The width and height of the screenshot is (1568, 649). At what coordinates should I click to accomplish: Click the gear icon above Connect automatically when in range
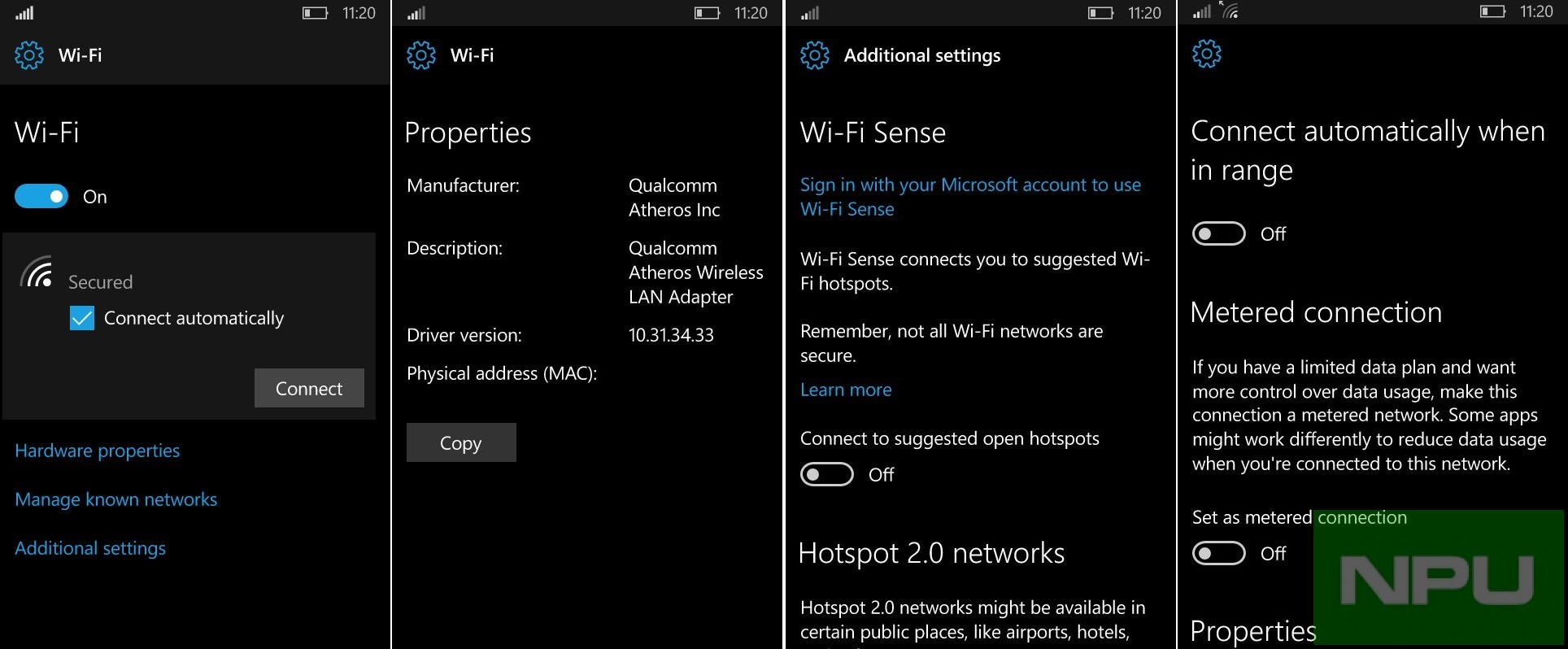coord(1207,54)
